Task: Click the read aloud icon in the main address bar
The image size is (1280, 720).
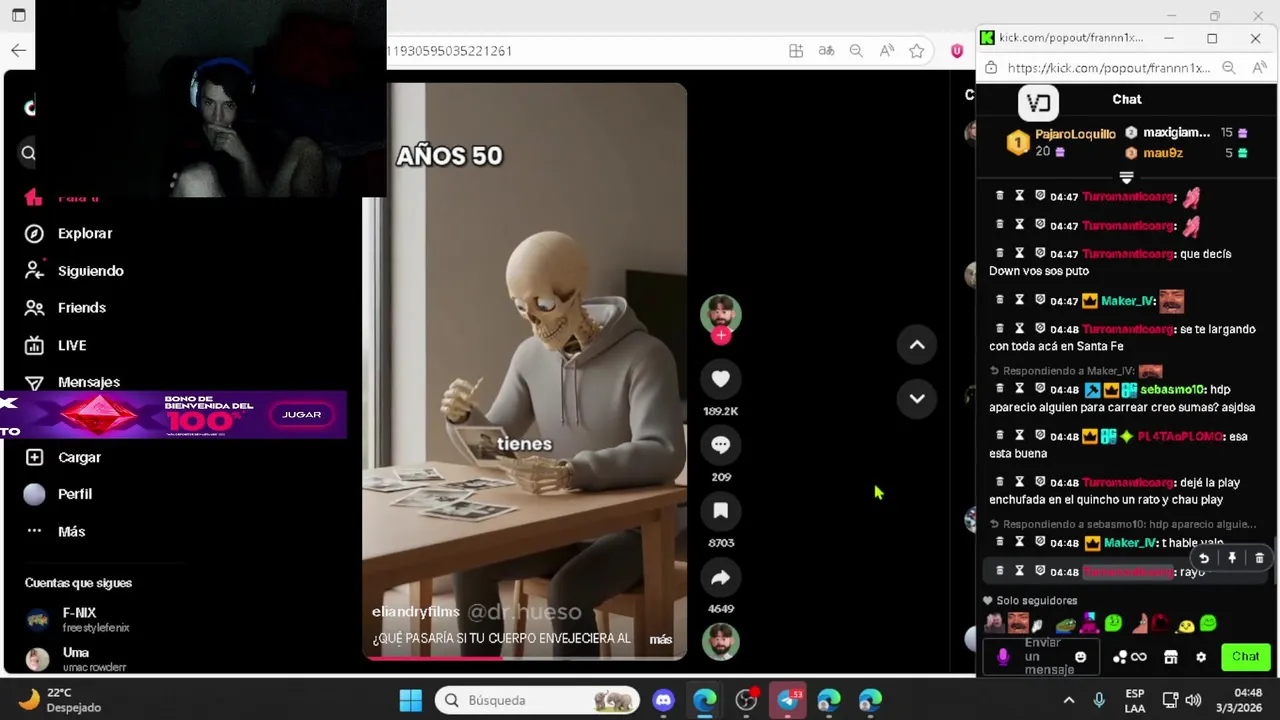Action: [x=886, y=51]
